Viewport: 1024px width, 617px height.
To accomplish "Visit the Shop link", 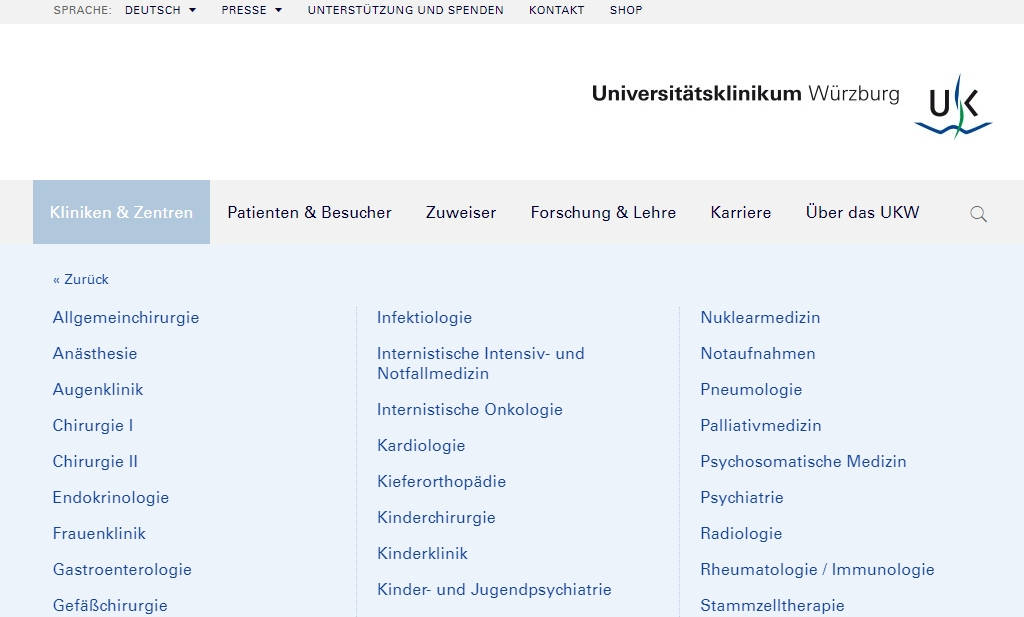I will pyautogui.click(x=626, y=10).
